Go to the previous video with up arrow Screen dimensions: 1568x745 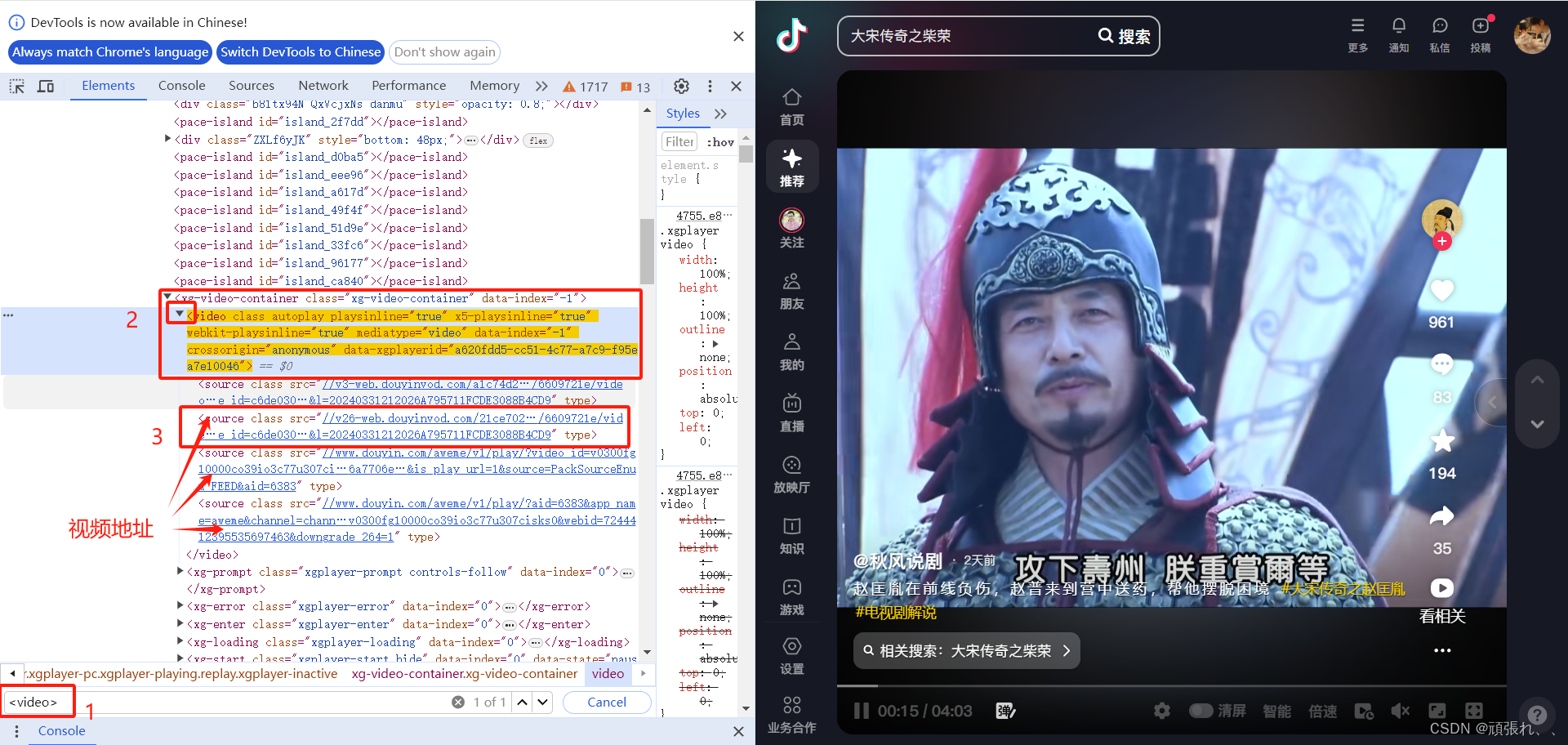(x=1537, y=380)
